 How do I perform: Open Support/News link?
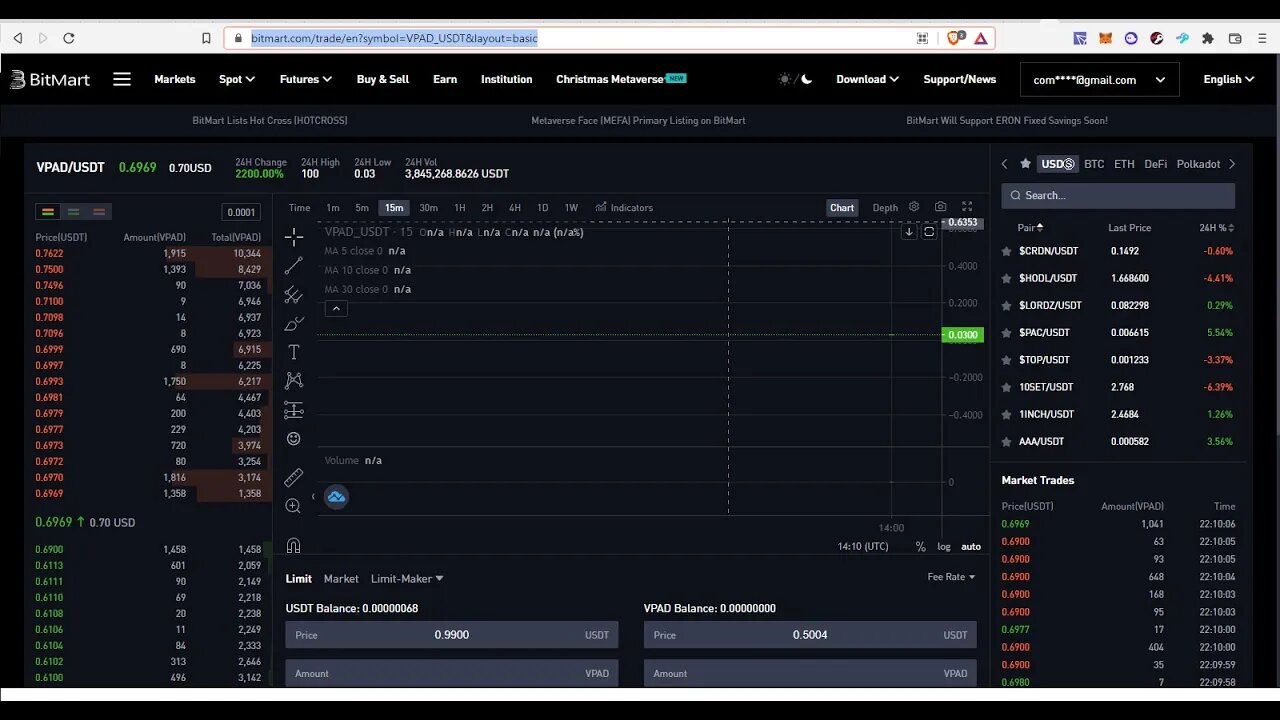tap(960, 79)
